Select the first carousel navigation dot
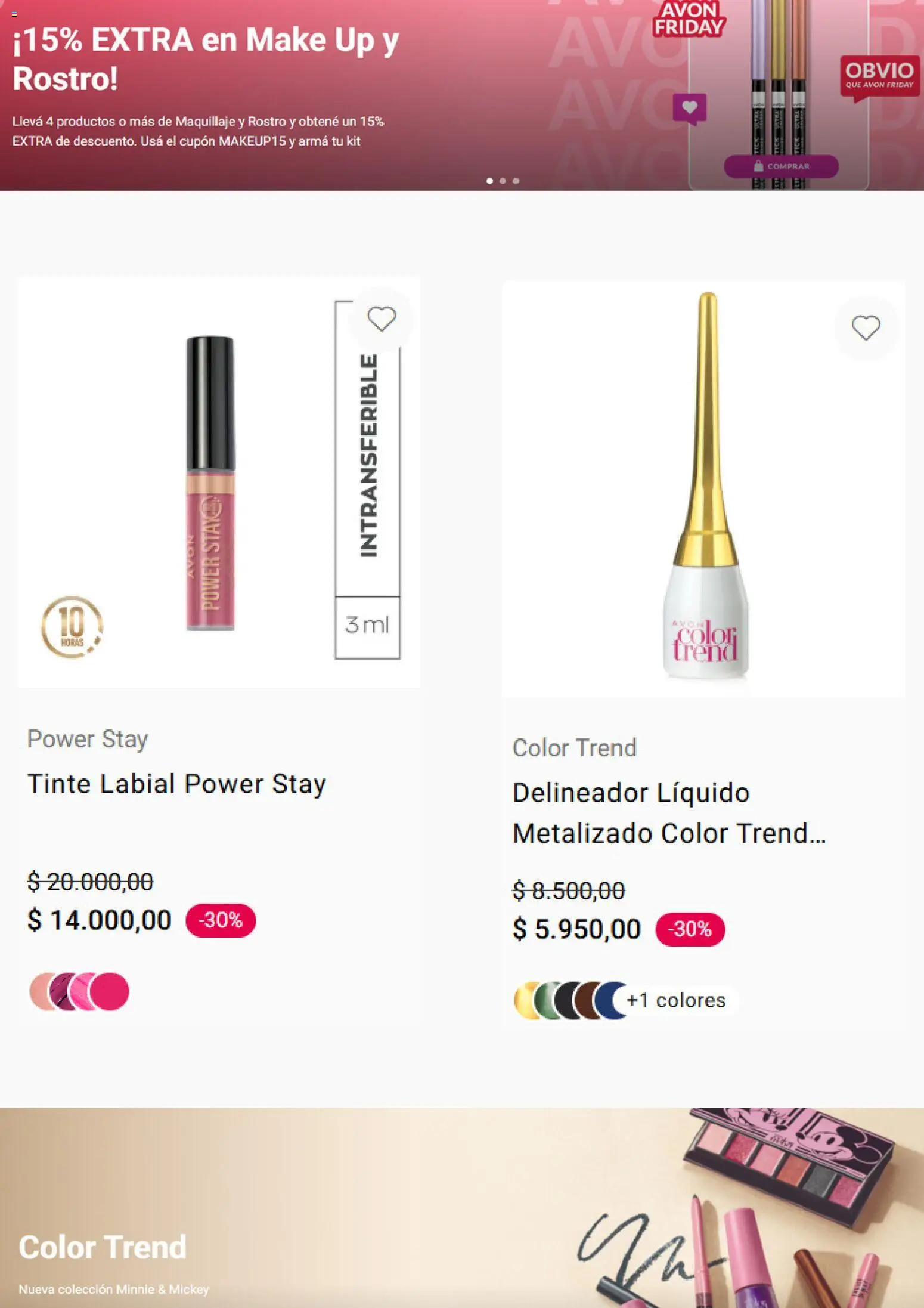 tap(489, 180)
